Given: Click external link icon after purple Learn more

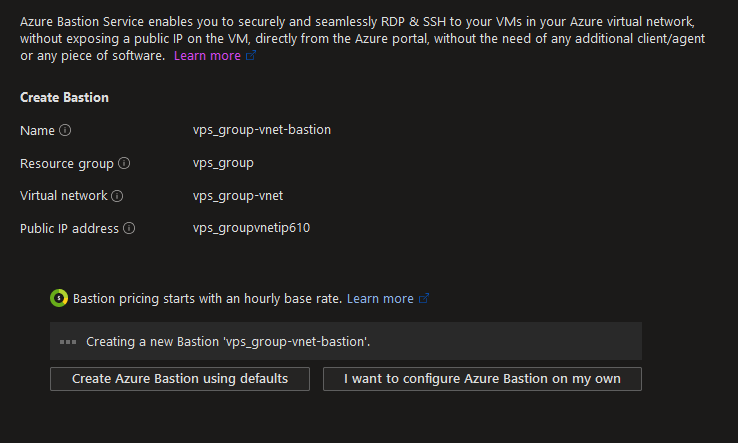Looking at the screenshot, I should [251, 56].
